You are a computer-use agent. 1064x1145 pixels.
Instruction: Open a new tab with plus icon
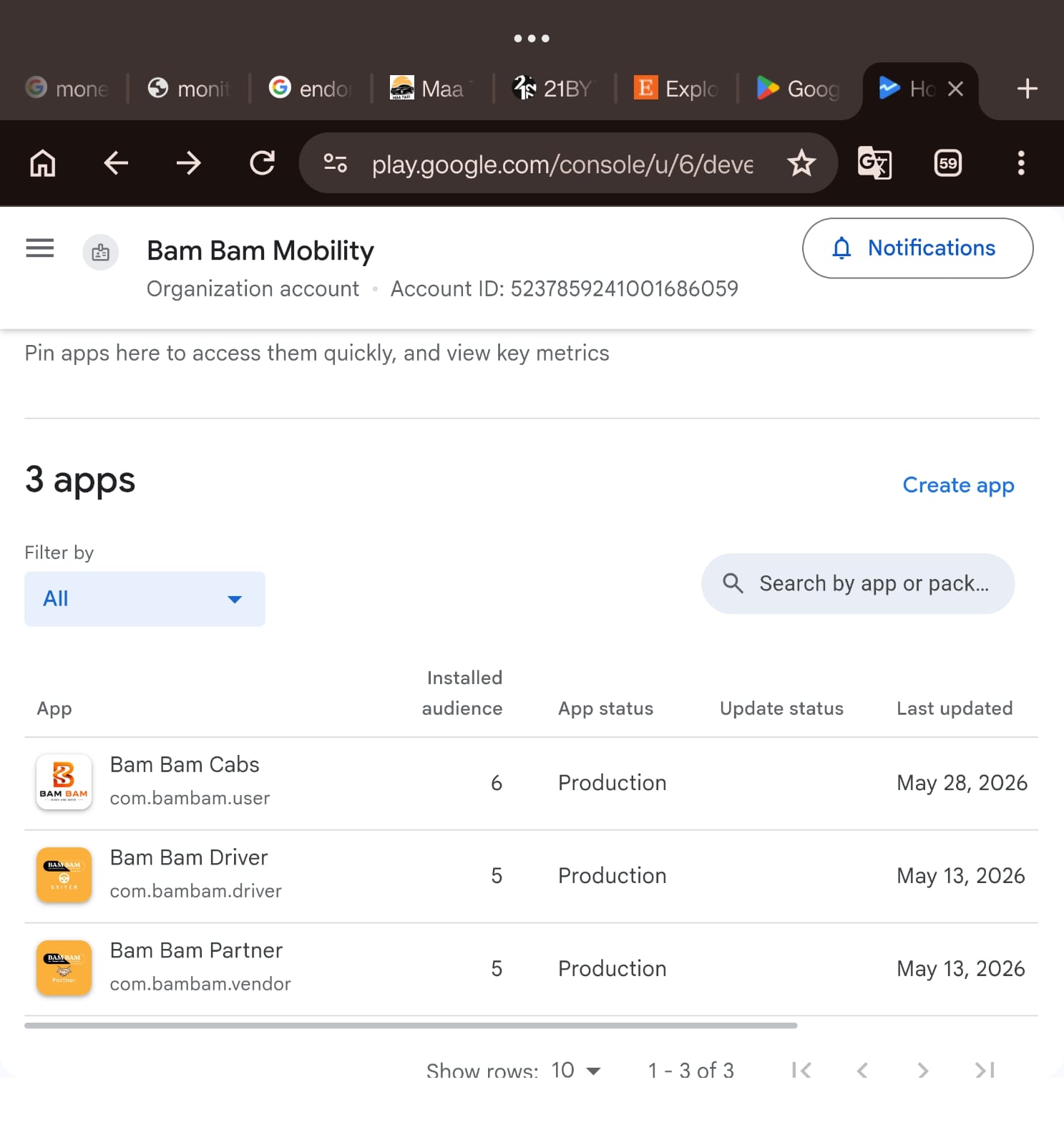click(1027, 89)
